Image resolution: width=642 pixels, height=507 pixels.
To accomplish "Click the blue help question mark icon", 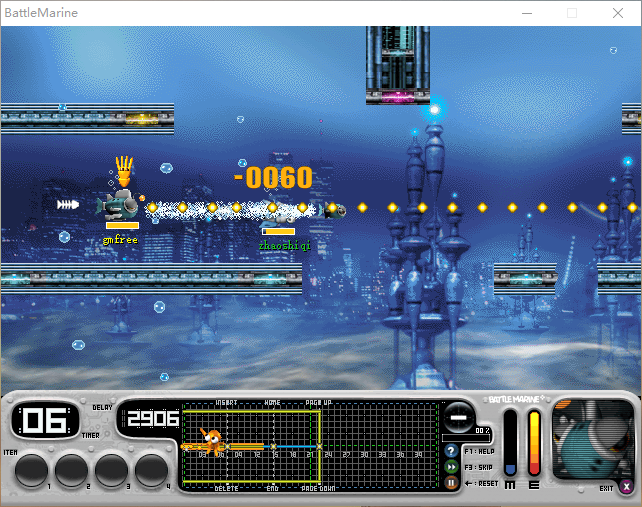I will click(451, 451).
